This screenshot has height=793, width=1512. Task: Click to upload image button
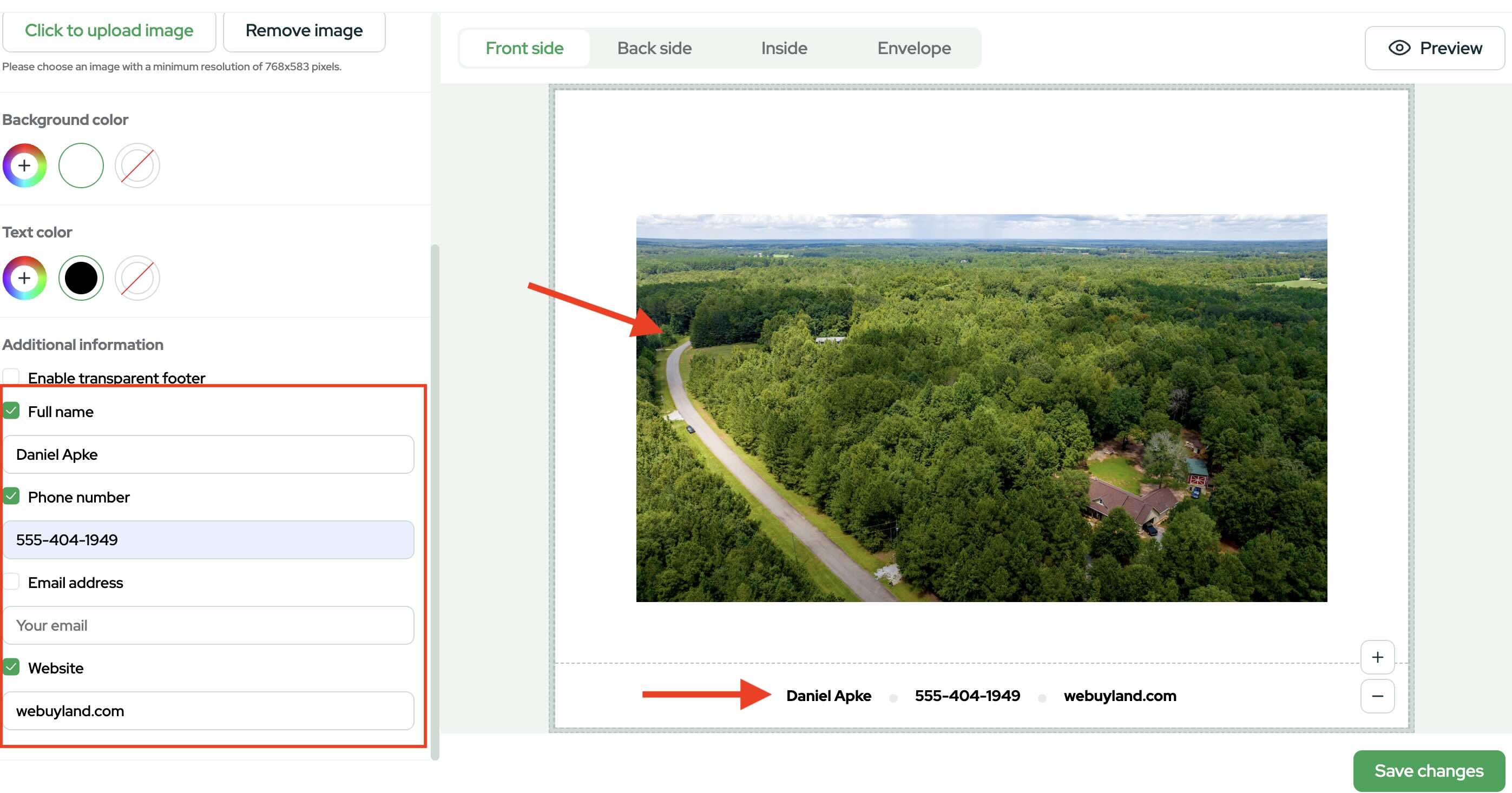[109, 30]
